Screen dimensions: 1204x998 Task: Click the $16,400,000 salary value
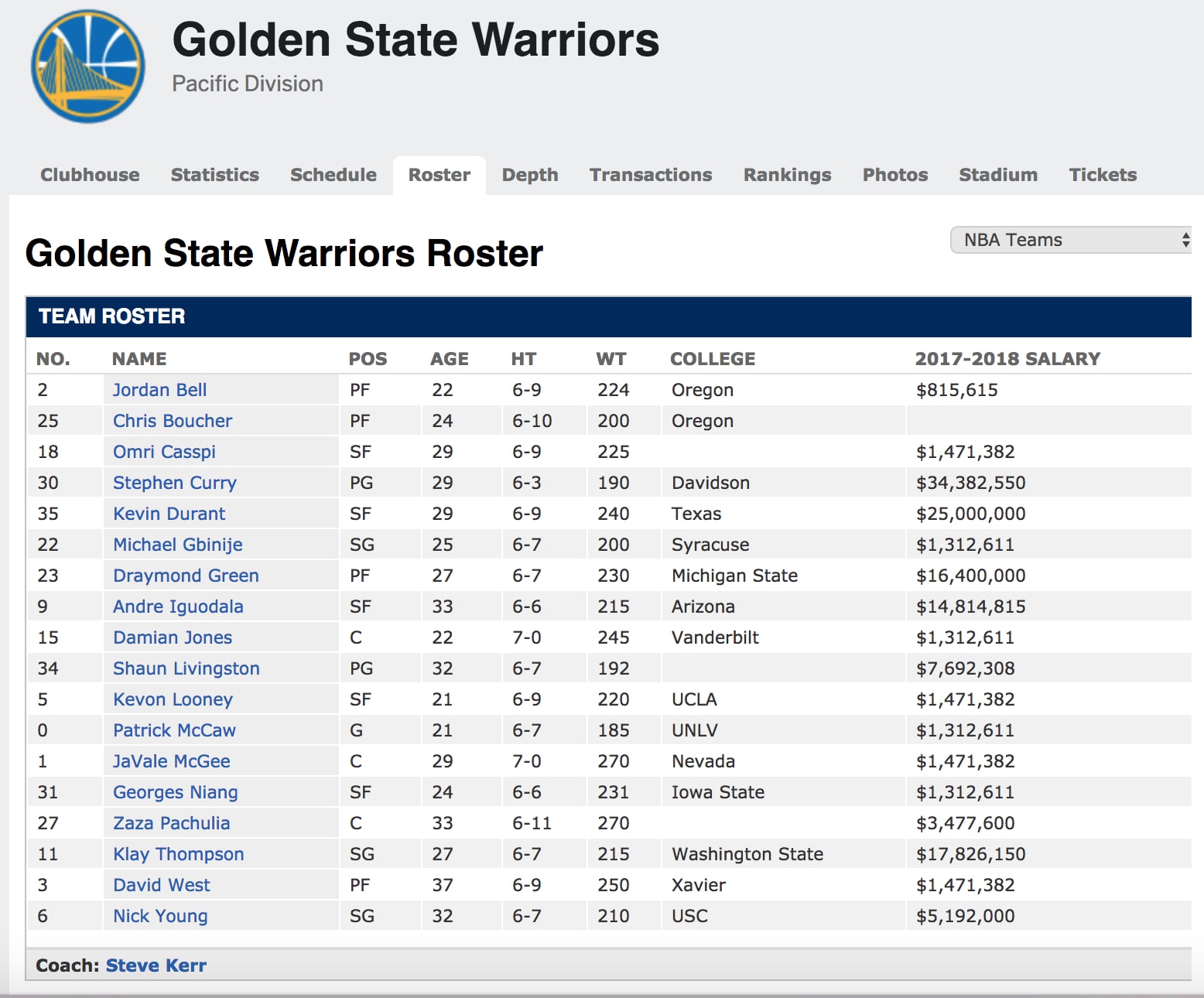pyautogui.click(x=971, y=576)
